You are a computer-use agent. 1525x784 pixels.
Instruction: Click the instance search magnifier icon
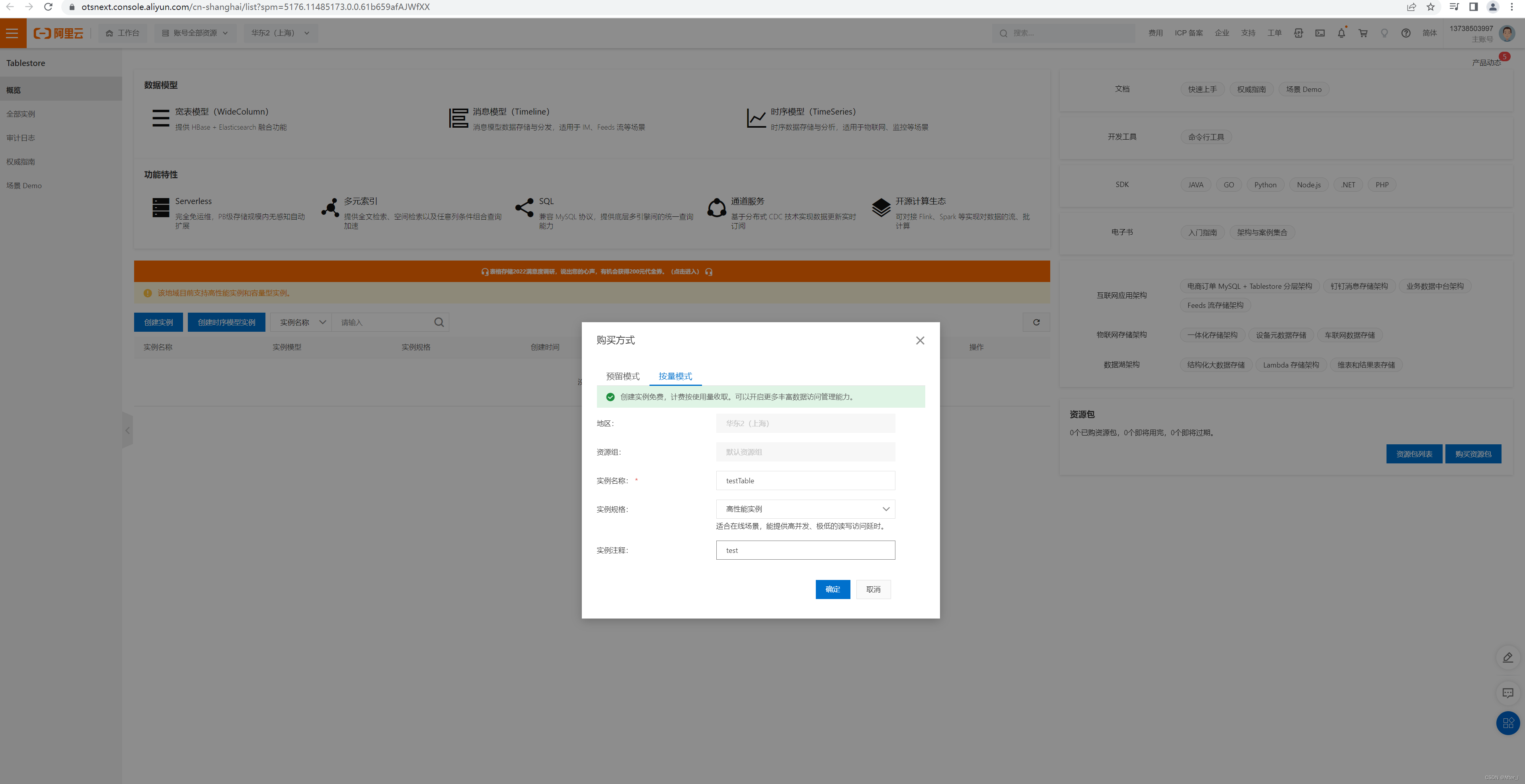pos(439,323)
